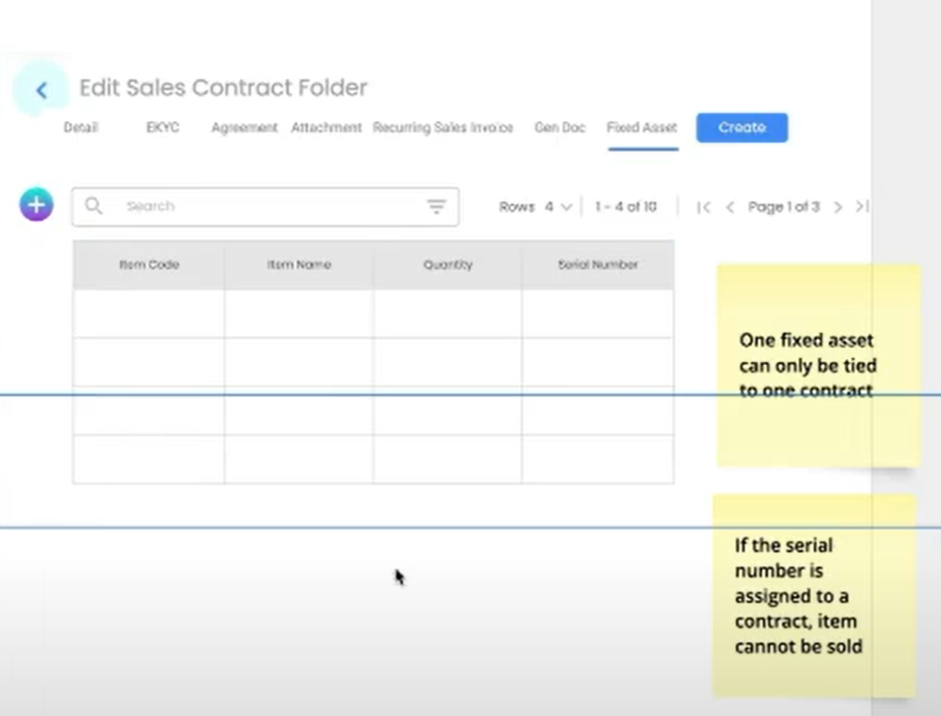The image size is (941, 716).
Task: Click the purple plus add icon
Action: tap(36, 205)
